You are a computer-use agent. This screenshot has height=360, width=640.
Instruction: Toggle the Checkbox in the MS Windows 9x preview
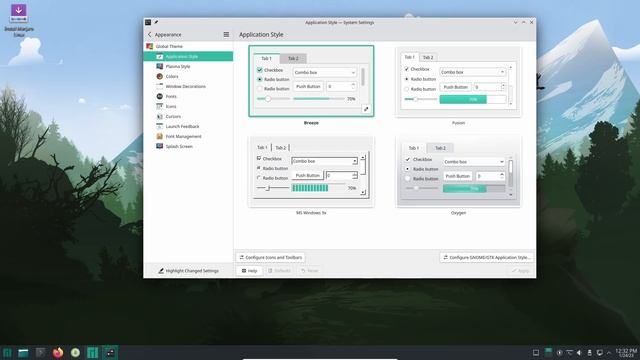259,158
